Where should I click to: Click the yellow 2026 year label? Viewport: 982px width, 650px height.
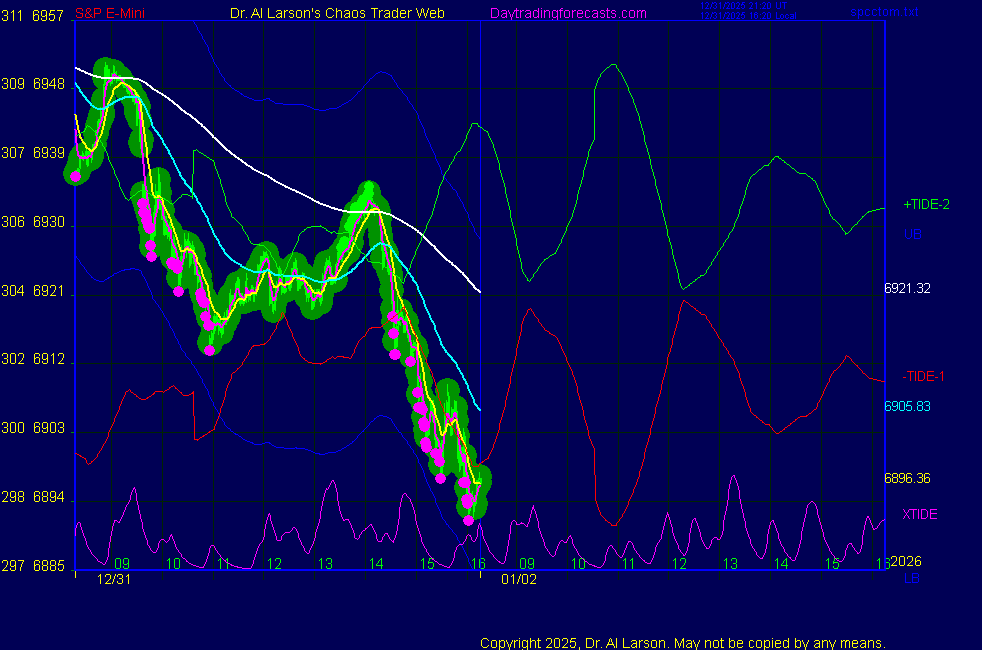click(x=909, y=562)
